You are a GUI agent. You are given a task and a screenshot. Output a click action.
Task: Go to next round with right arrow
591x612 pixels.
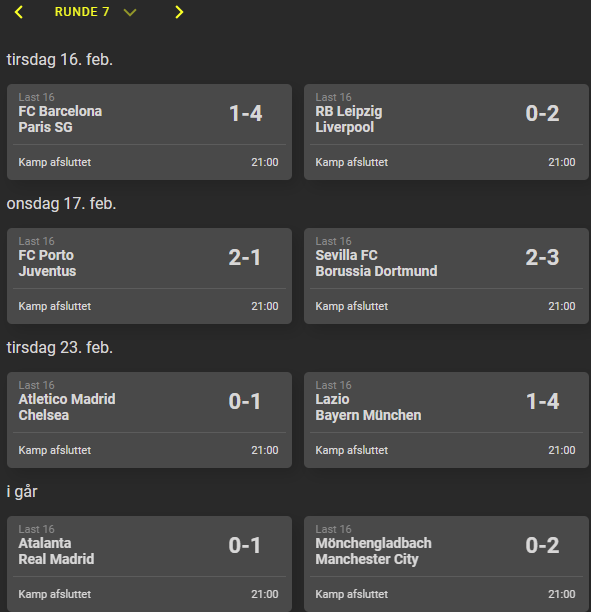[179, 12]
